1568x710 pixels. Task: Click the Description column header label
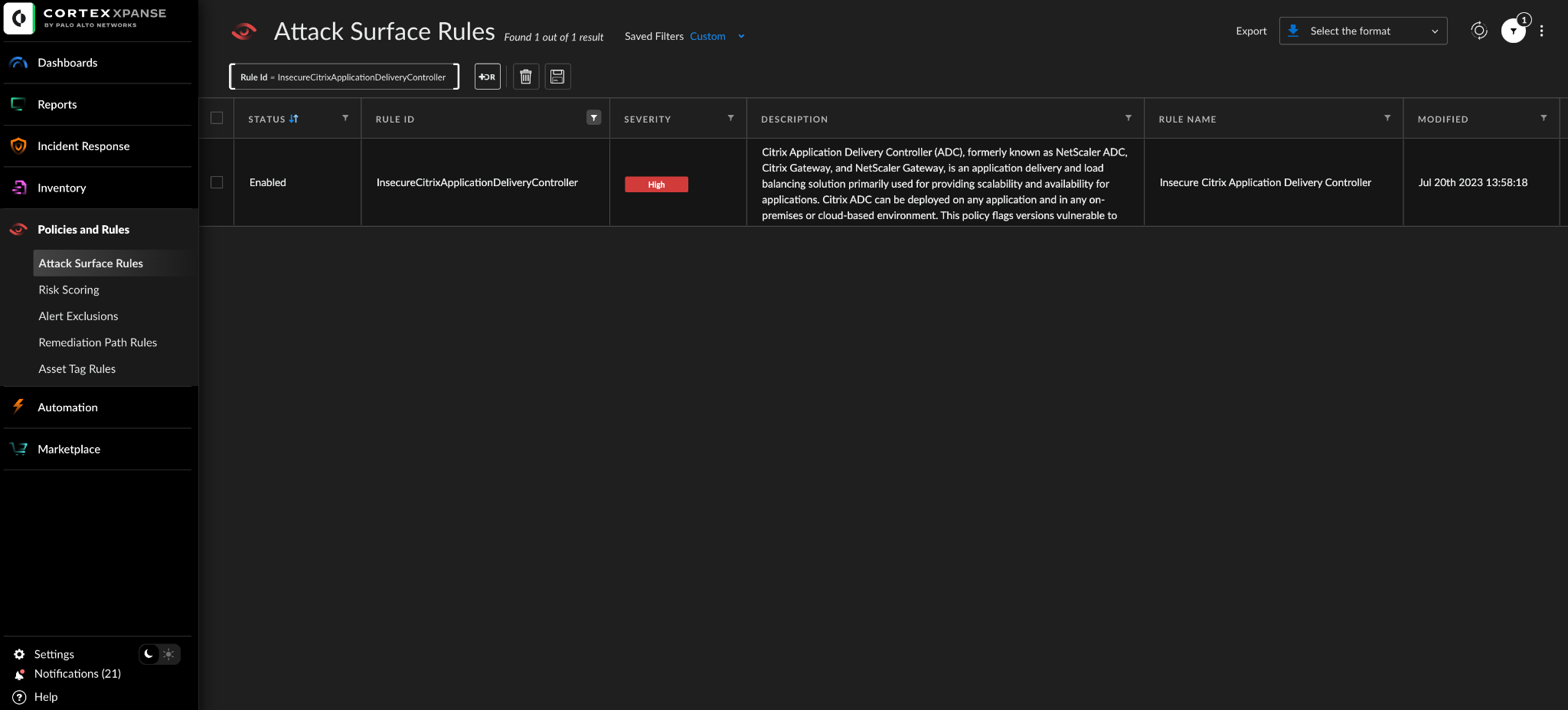click(x=794, y=119)
